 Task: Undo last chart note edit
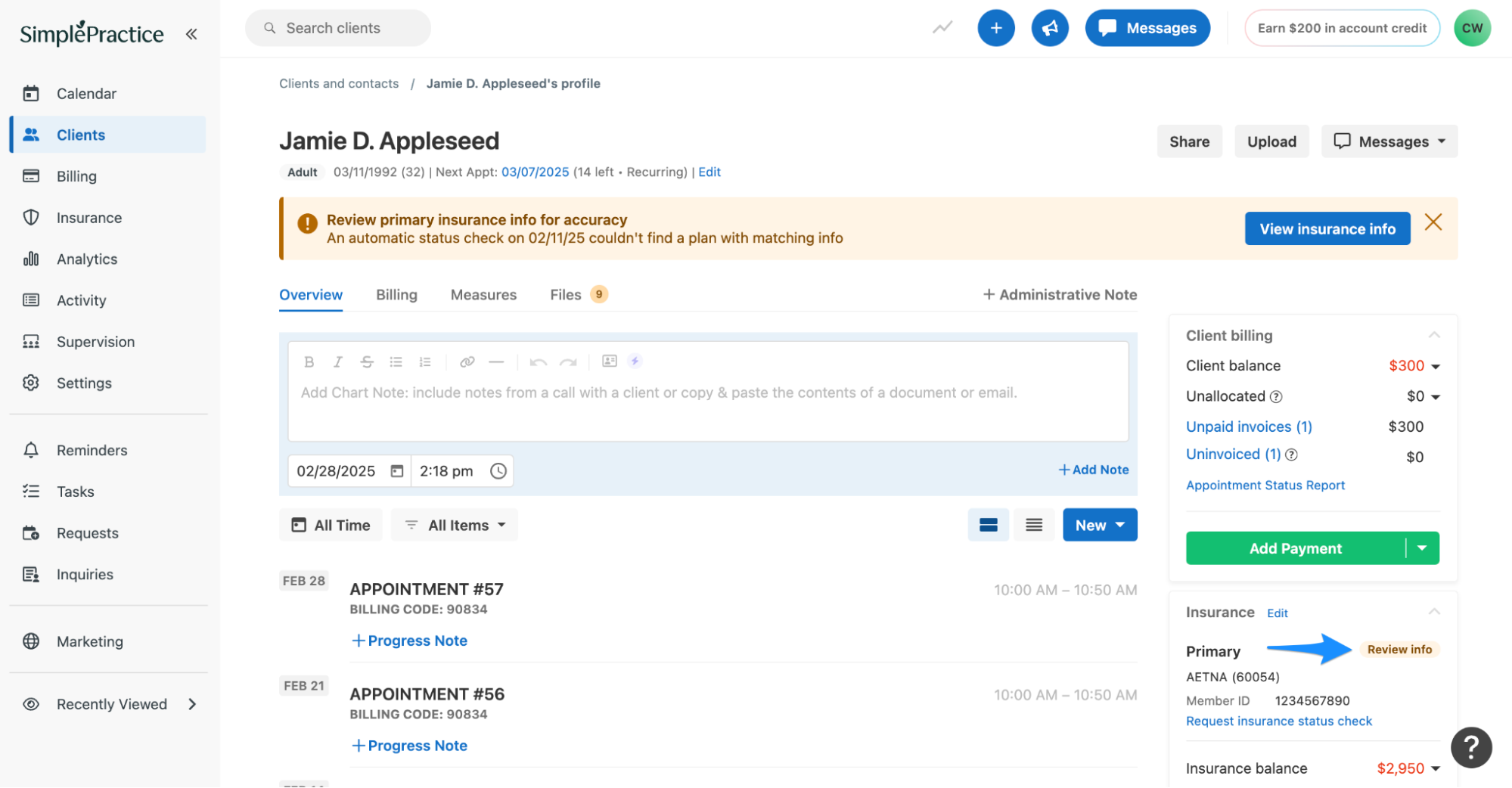coord(538,361)
